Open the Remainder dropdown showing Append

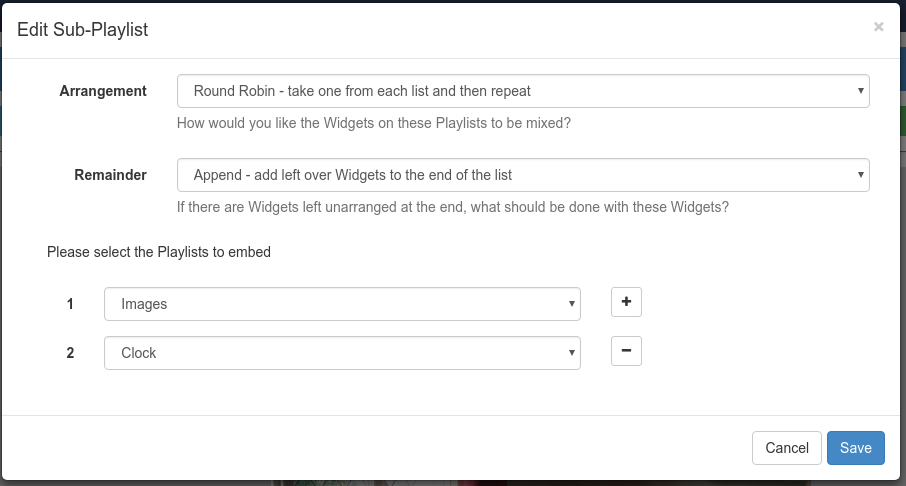[x=522, y=175]
